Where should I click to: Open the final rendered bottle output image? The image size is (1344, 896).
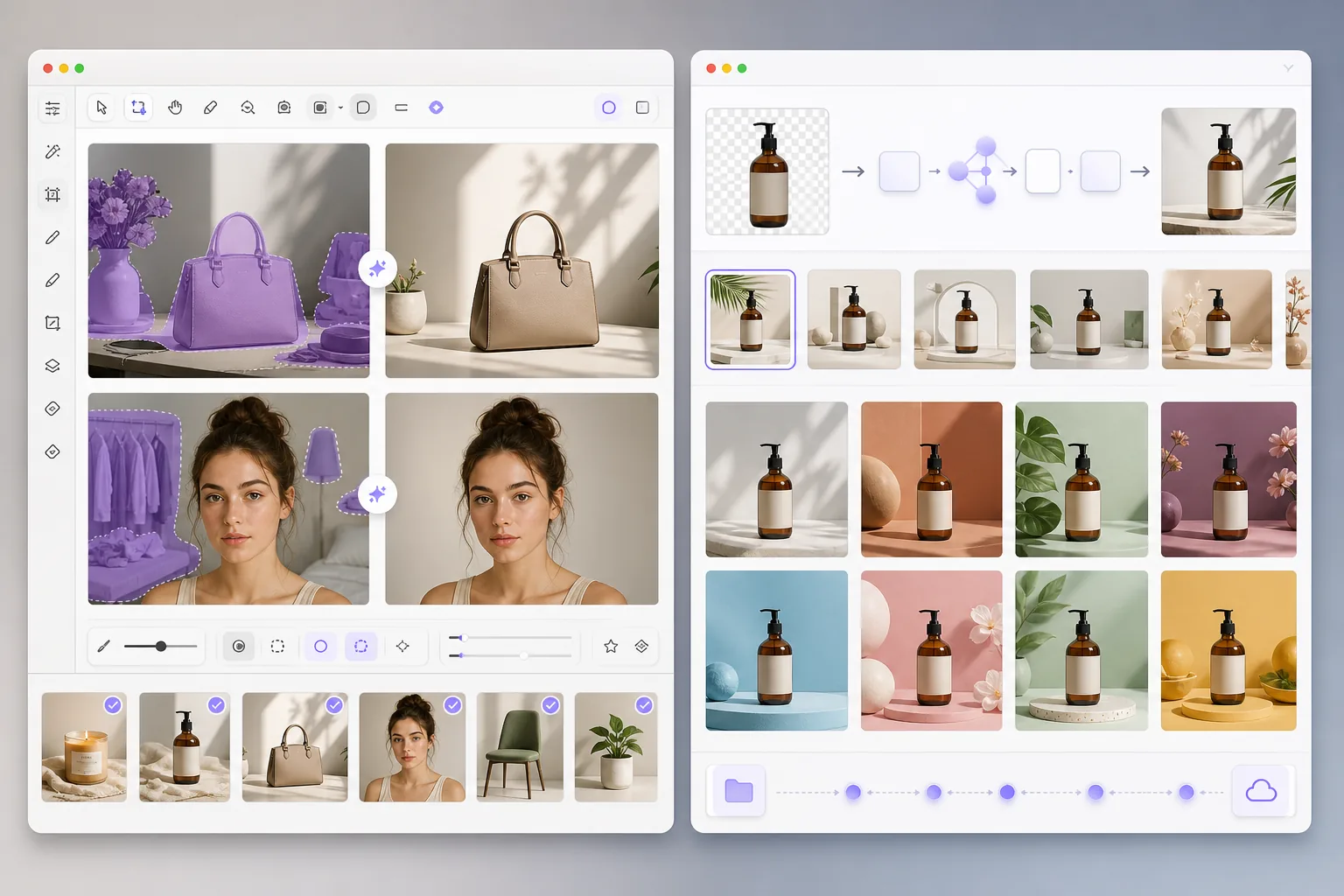1228,171
